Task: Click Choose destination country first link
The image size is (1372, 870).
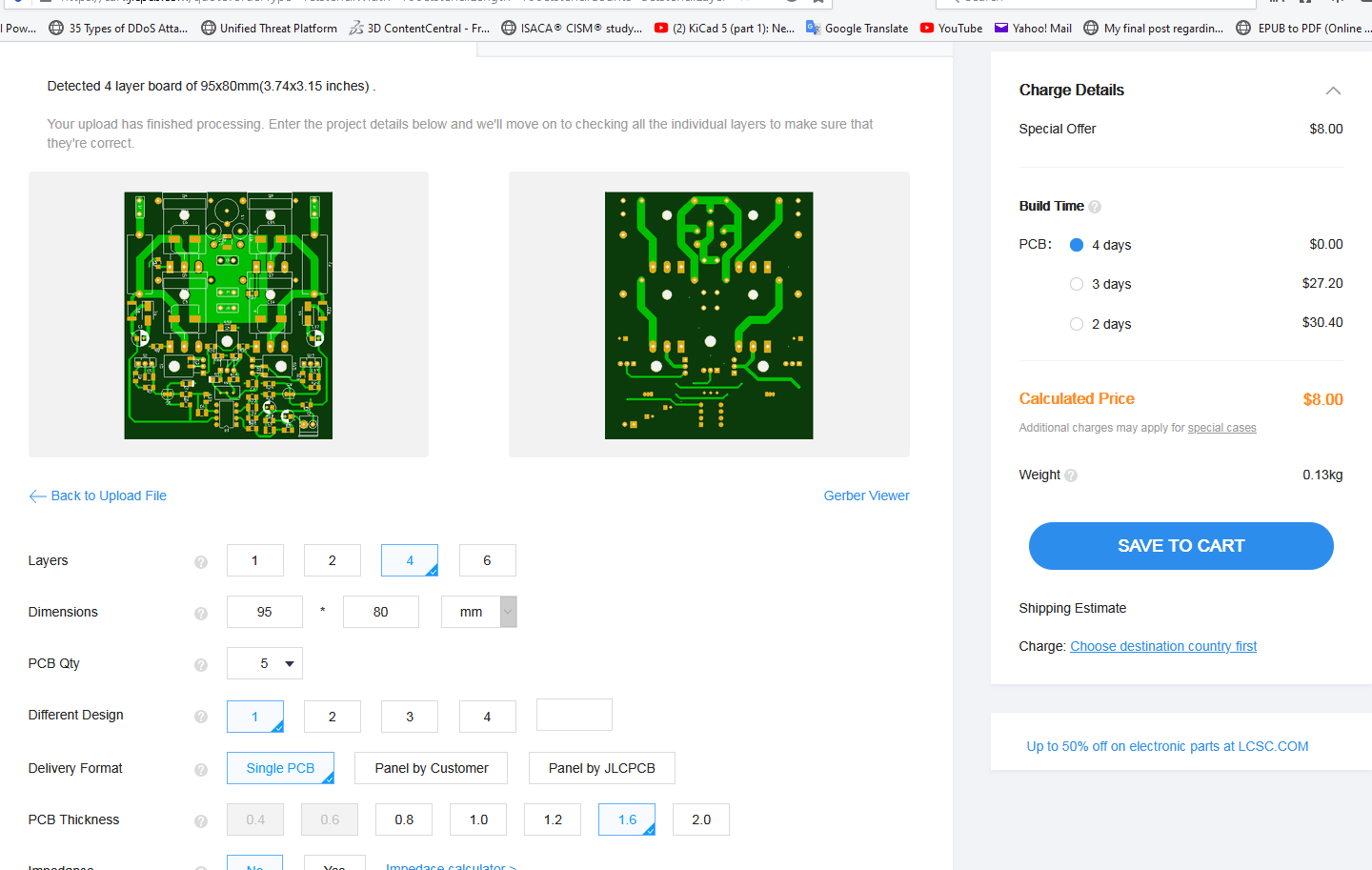Action: [x=1163, y=646]
